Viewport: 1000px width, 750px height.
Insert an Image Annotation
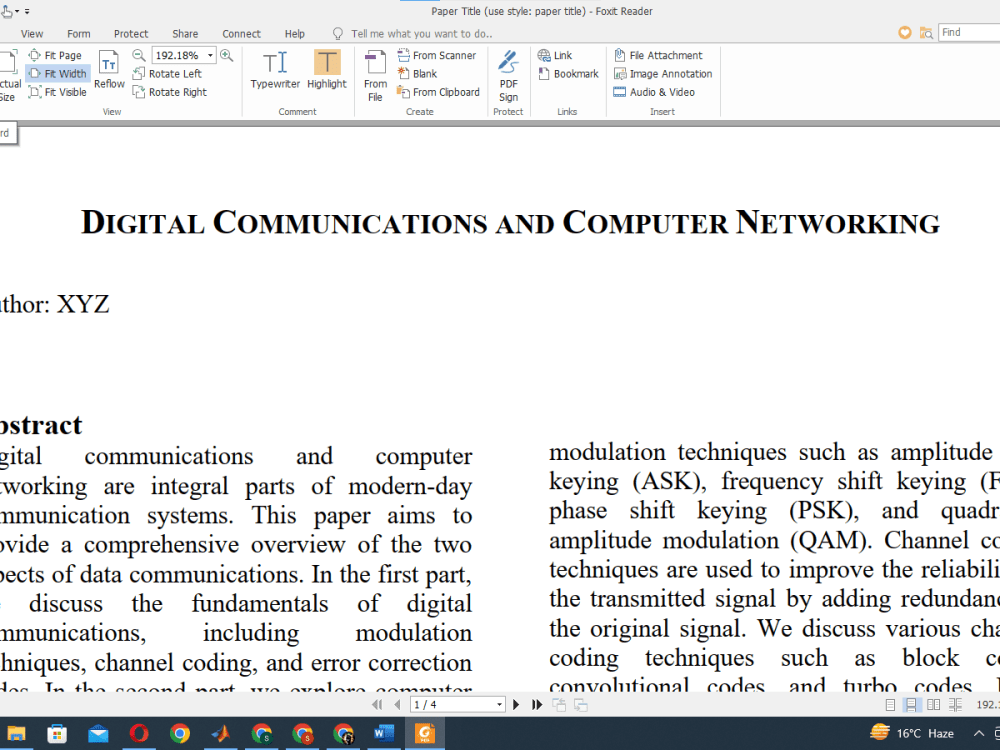[x=663, y=74]
